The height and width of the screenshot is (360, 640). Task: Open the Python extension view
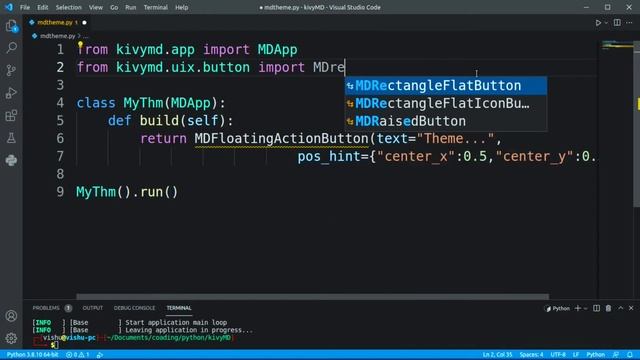pyautogui.click(x=11, y=160)
